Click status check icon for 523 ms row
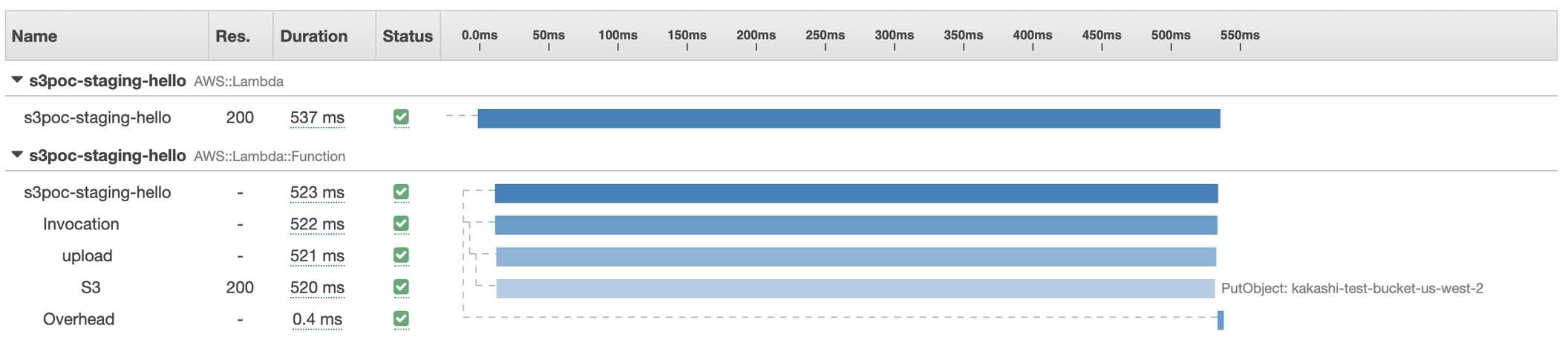The height and width of the screenshot is (340, 1568). tap(401, 192)
